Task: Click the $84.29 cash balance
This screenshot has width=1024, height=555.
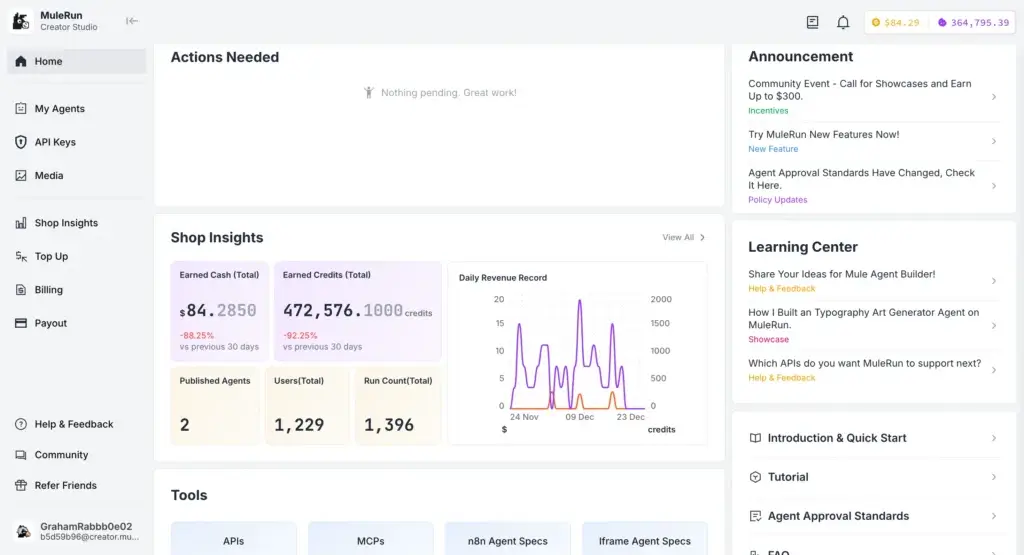Action: coord(895,22)
